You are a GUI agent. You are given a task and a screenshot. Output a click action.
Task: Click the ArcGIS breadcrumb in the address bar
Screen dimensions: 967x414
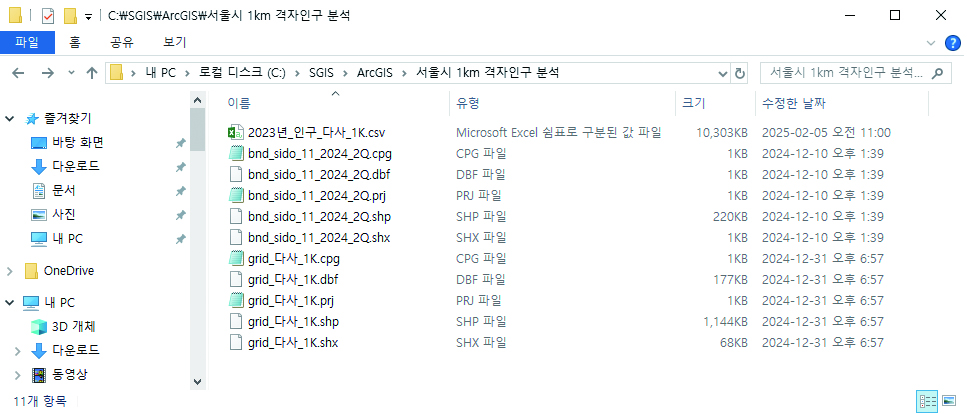[377, 73]
